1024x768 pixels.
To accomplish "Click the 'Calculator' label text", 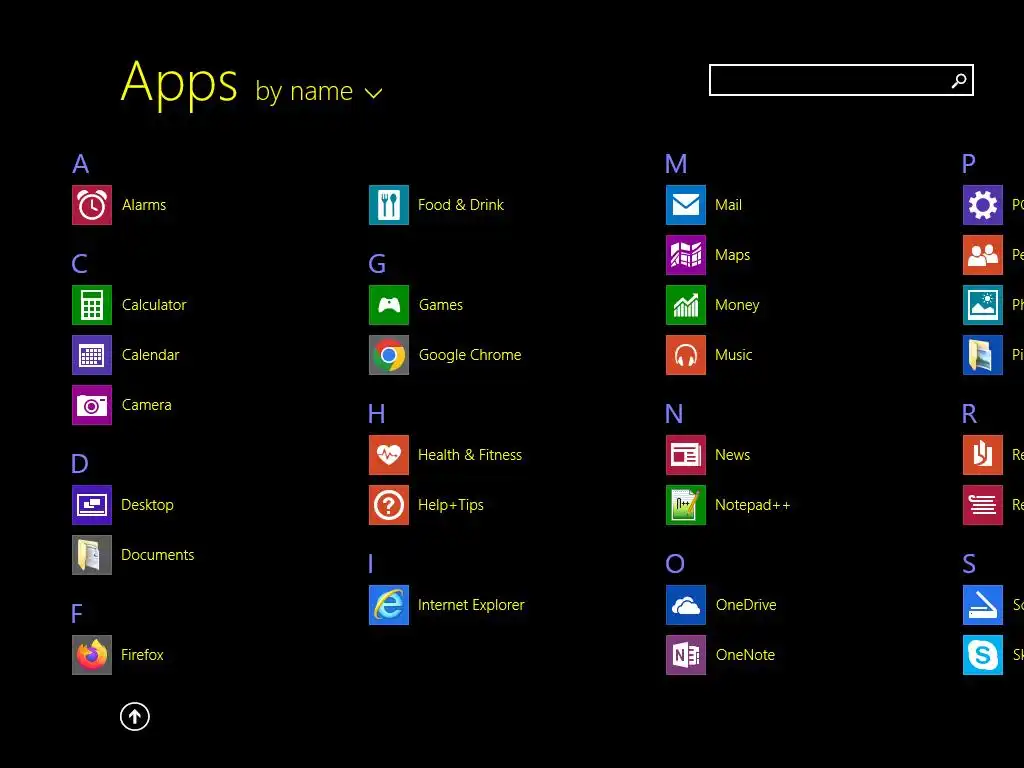I will (x=154, y=305).
